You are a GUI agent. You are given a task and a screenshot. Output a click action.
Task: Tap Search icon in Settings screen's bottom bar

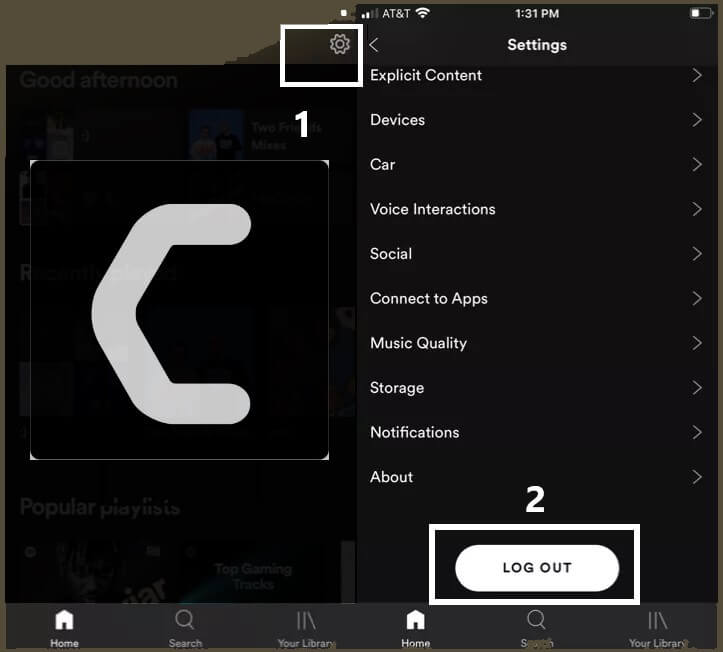pos(536,620)
